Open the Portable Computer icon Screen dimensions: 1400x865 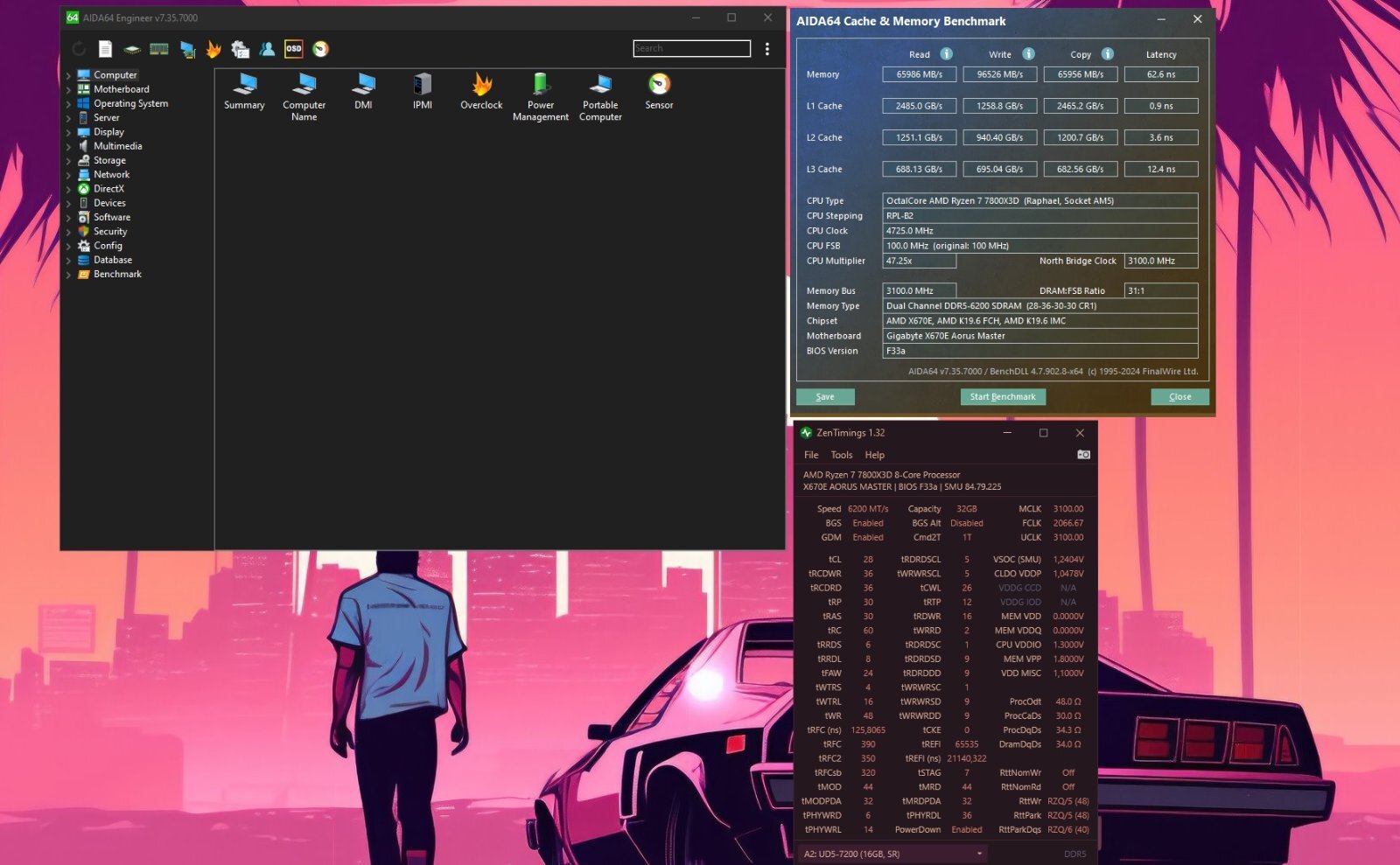tap(600, 97)
